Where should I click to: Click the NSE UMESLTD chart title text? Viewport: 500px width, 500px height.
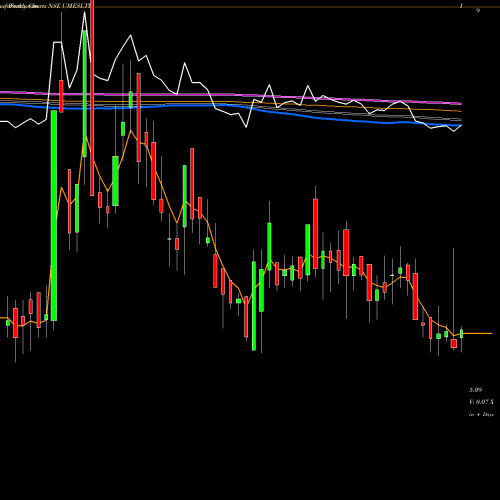(x=70, y=6)
